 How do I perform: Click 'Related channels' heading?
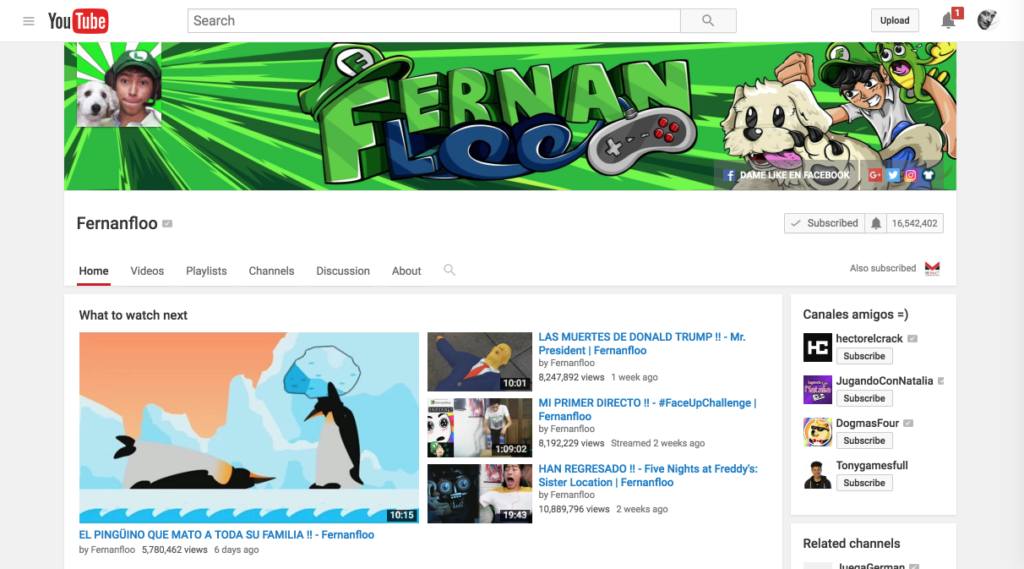click(852, 544)
